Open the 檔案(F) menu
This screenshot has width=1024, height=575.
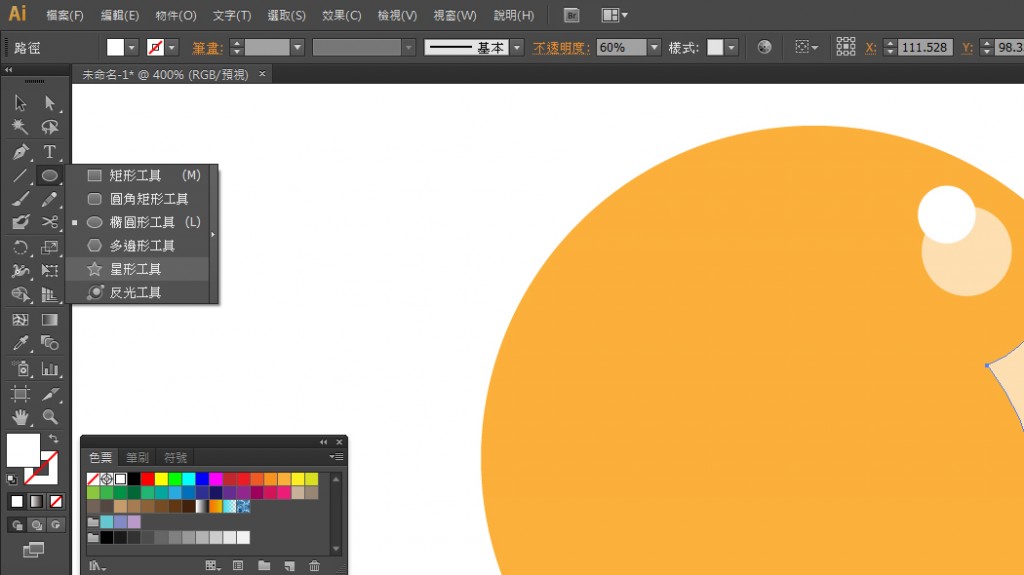click(65, 15)
